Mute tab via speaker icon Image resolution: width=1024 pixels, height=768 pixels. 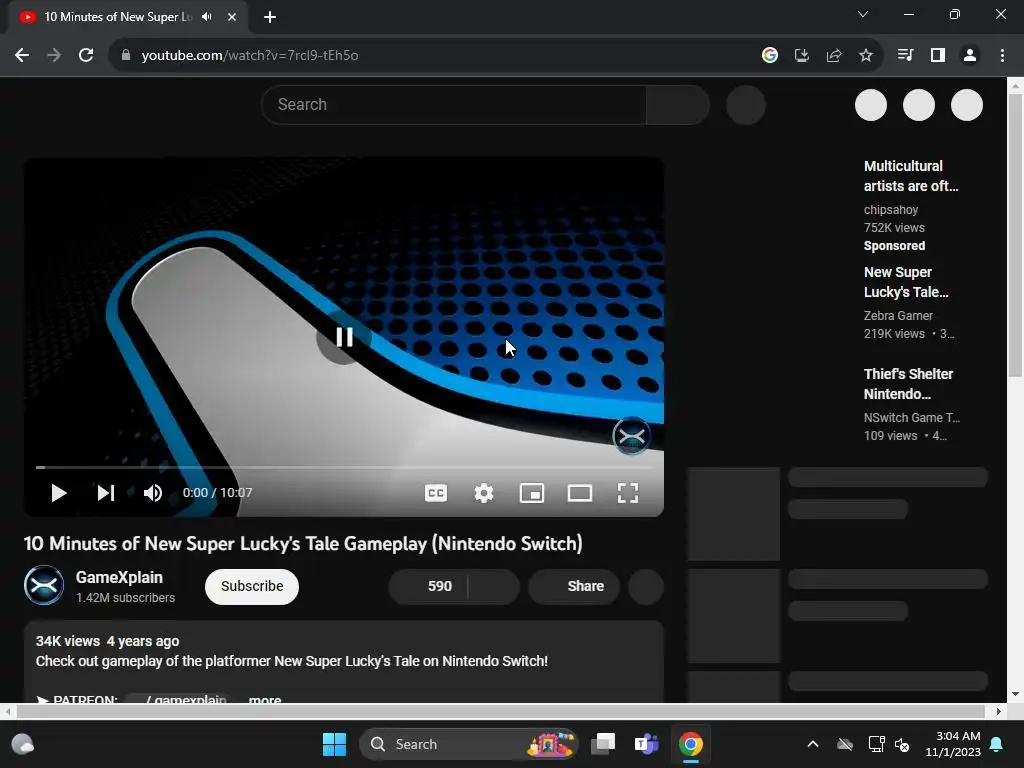tap(206, 17)
